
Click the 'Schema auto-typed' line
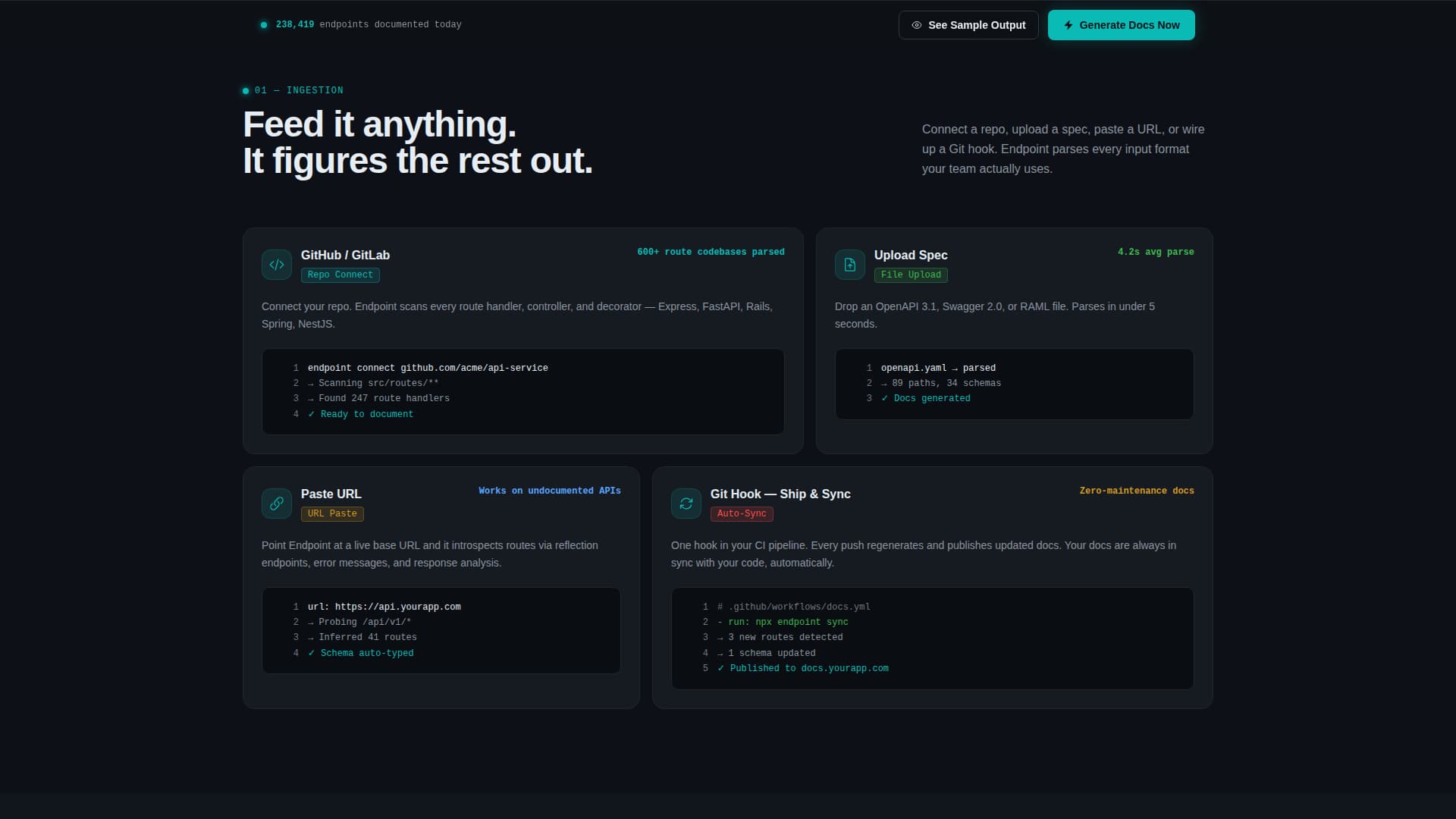coord(361,653)
